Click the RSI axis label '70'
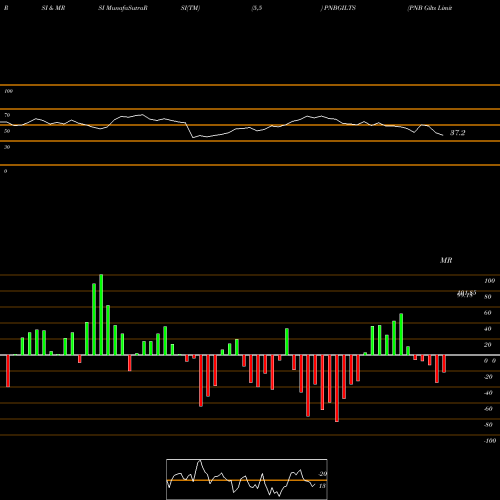500x500 pixels. [7, 115]
